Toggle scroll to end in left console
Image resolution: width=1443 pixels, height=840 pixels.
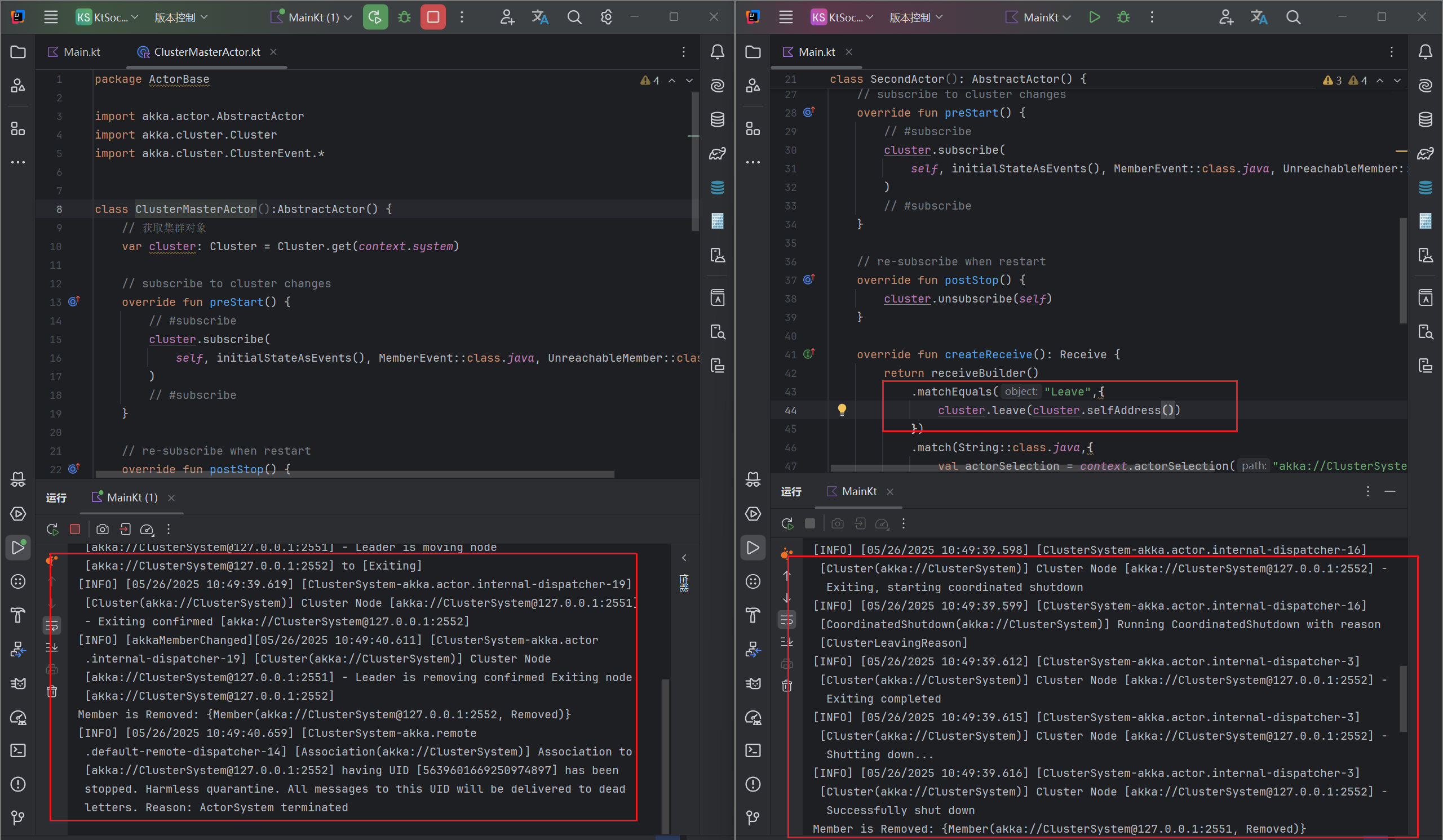pyautogui.click(x=52, y=647)
